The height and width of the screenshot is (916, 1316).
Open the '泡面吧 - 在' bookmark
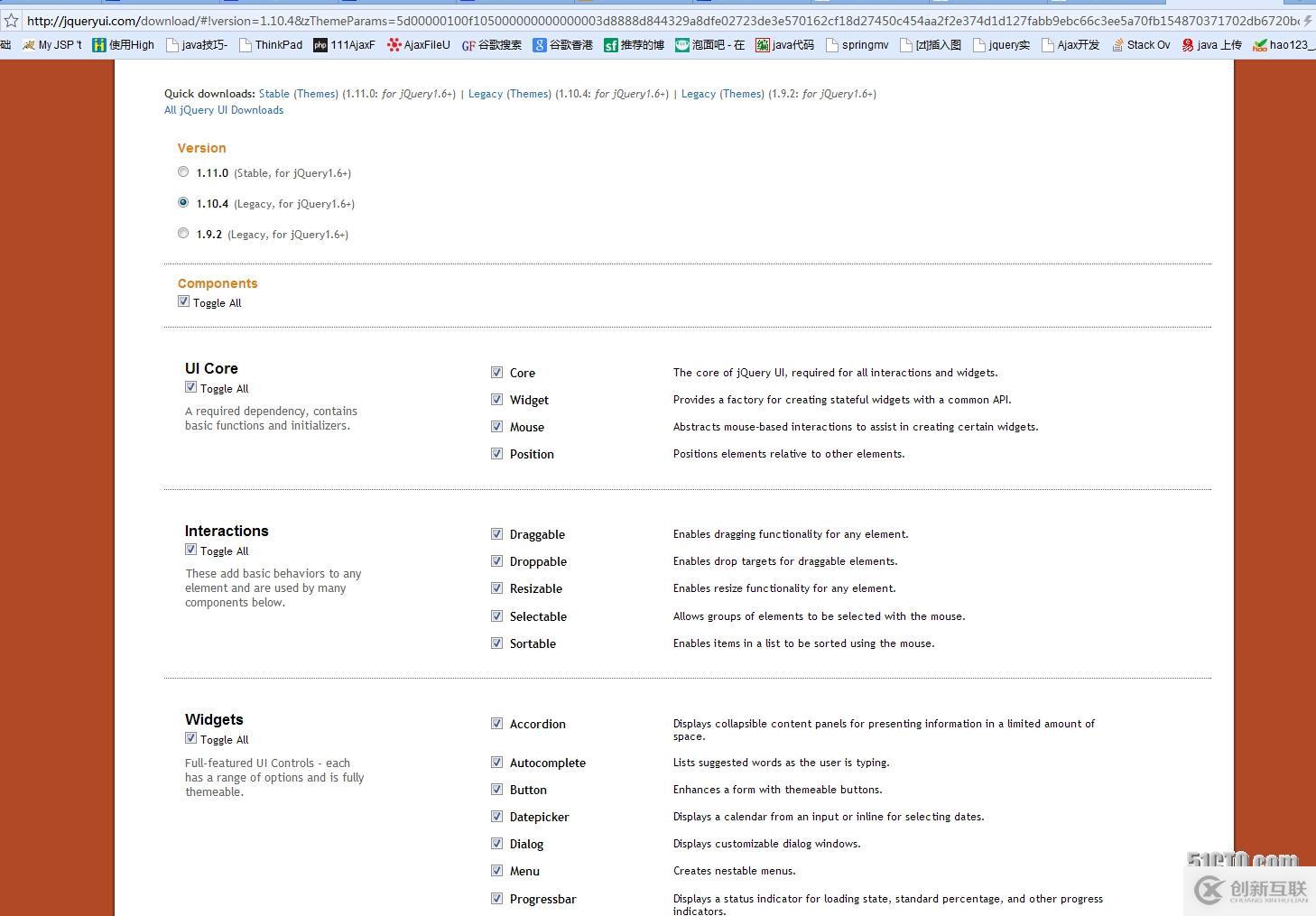pos(710,45)
